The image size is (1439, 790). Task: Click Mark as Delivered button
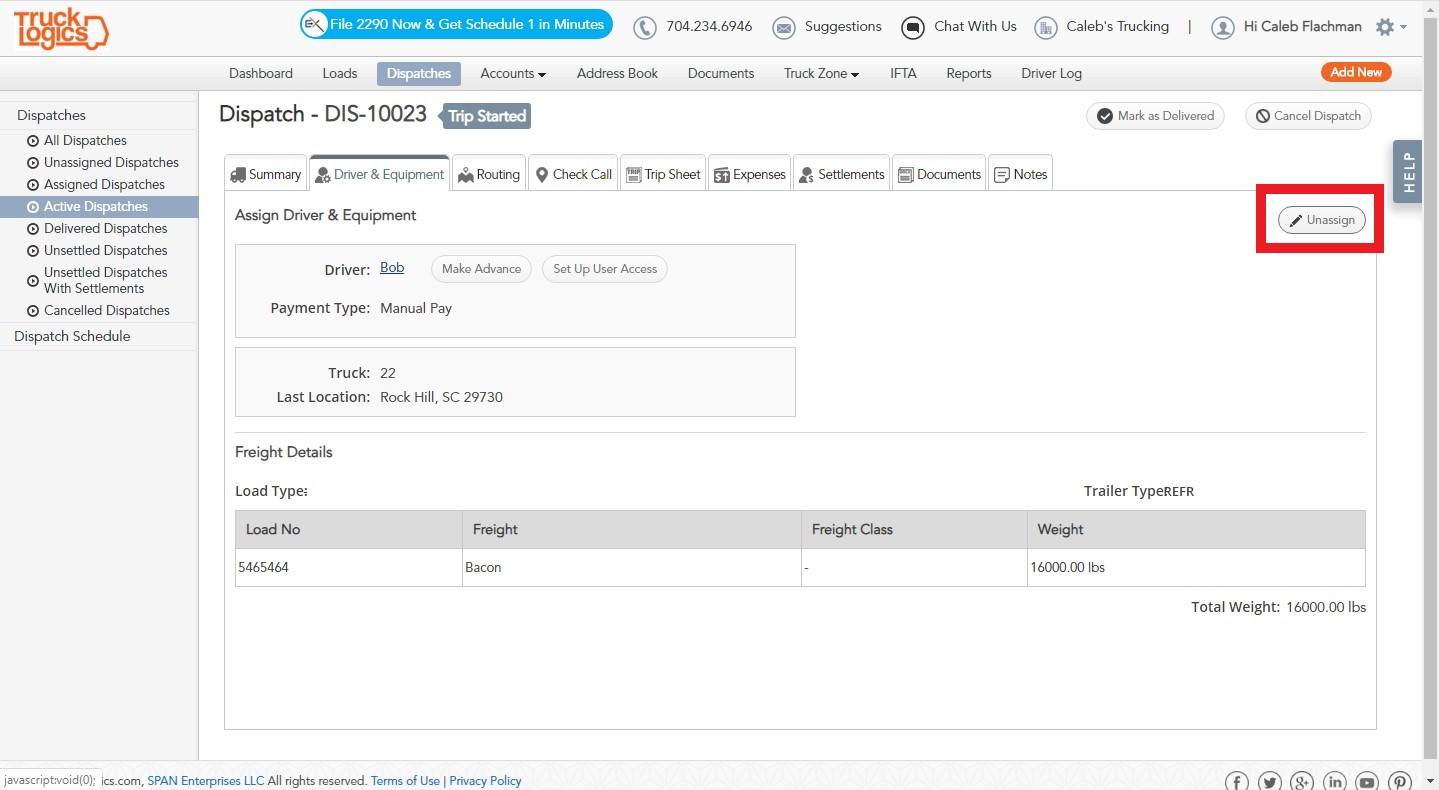click(x=1155, y=116)
